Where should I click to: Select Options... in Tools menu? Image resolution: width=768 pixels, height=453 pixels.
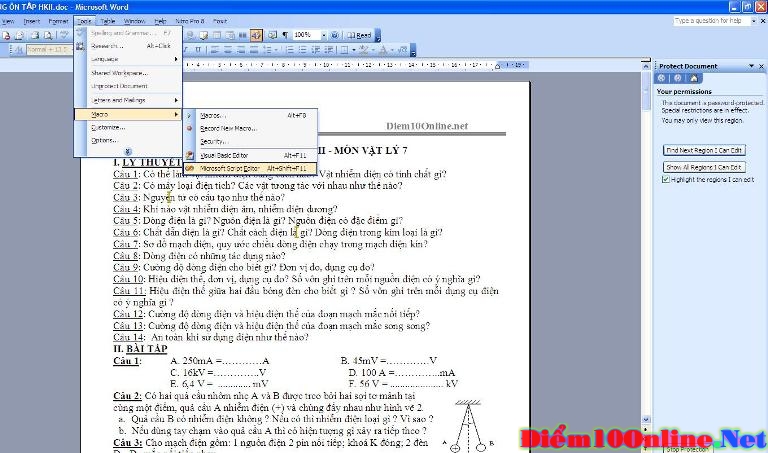[128, 140]
